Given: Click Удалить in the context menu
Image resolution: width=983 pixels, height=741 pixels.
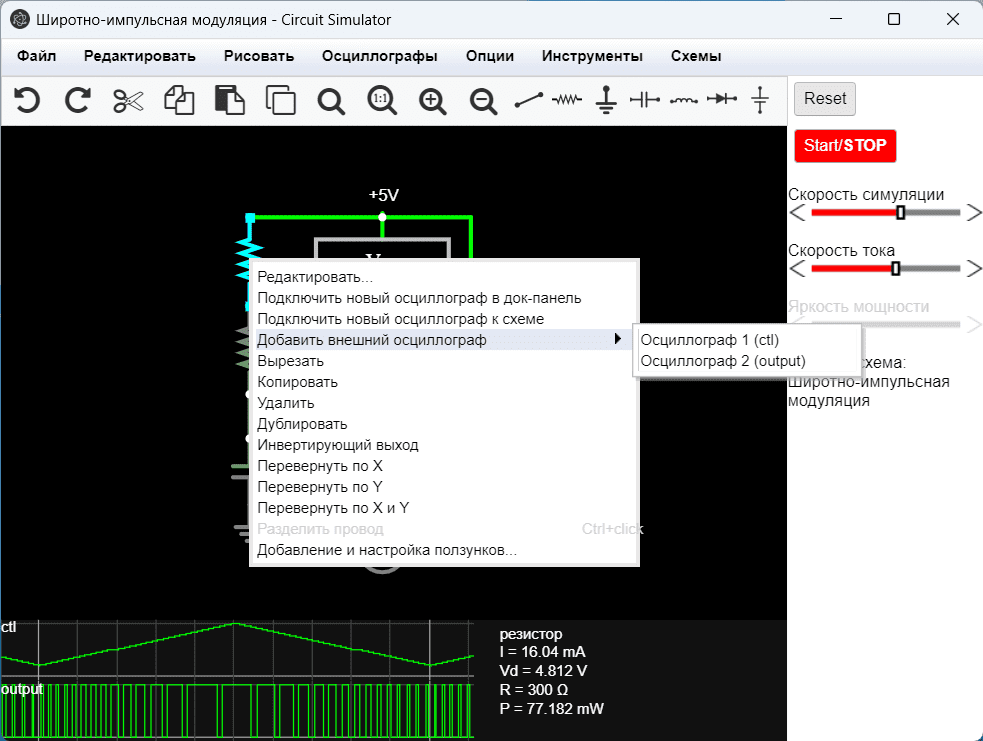Looking at the screenshot, I should point(286,403).
